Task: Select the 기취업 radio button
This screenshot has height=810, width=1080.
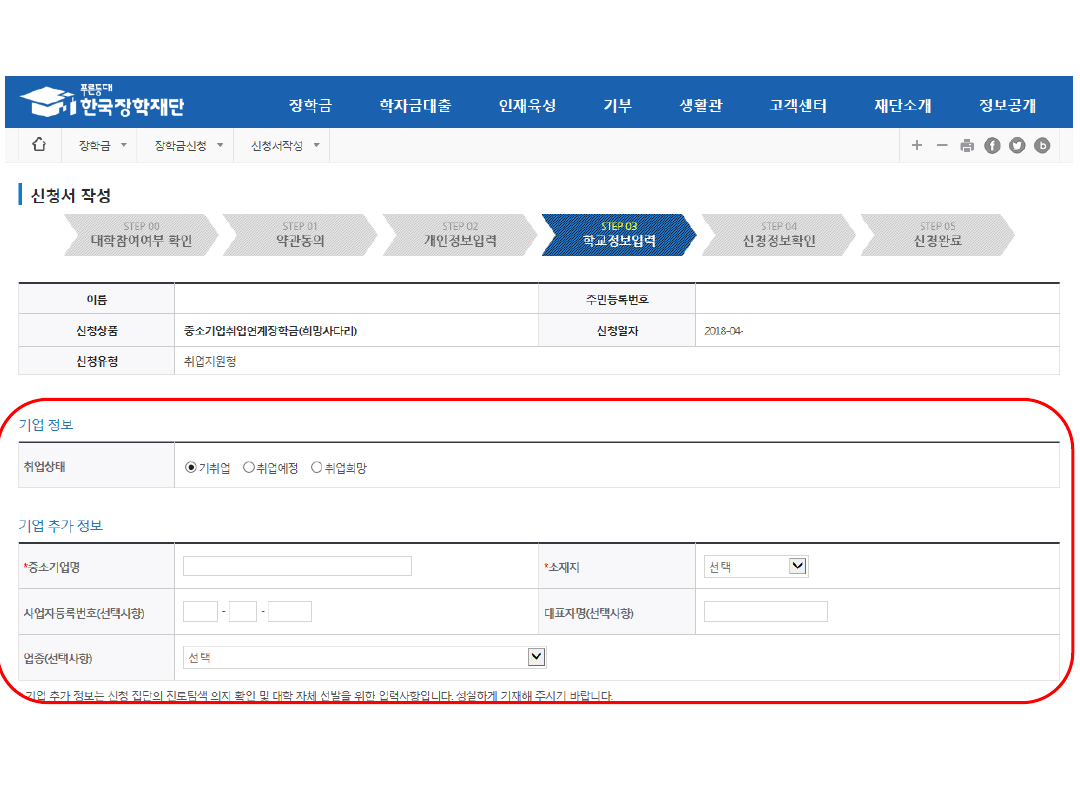Action: coord(191,467)
